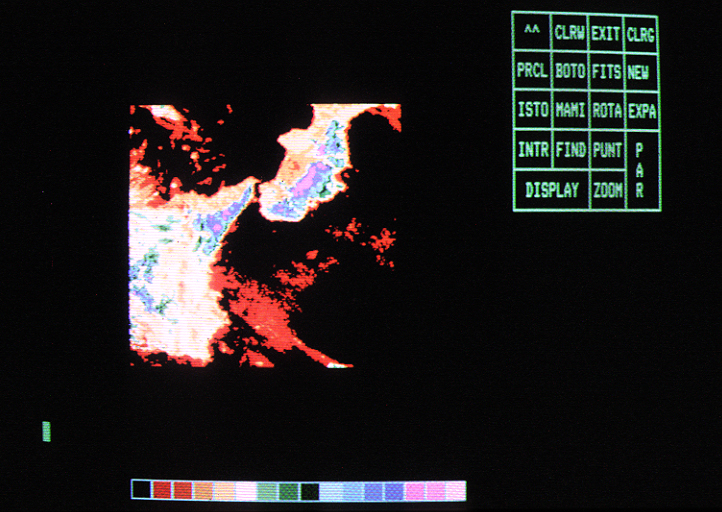Pick the orange swatch in the color bar
The width and height of the screenshot is (722, 512).
pos(204,490)
